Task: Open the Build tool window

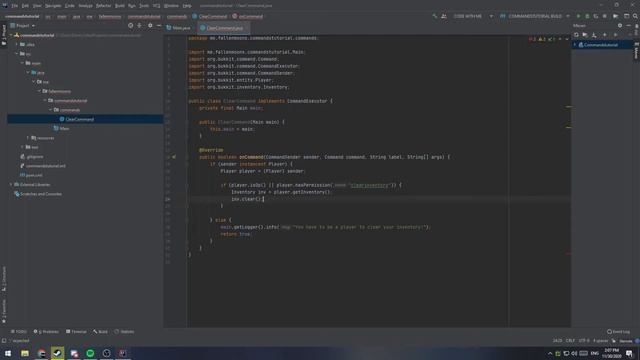Action: click(x=100, y=331)
